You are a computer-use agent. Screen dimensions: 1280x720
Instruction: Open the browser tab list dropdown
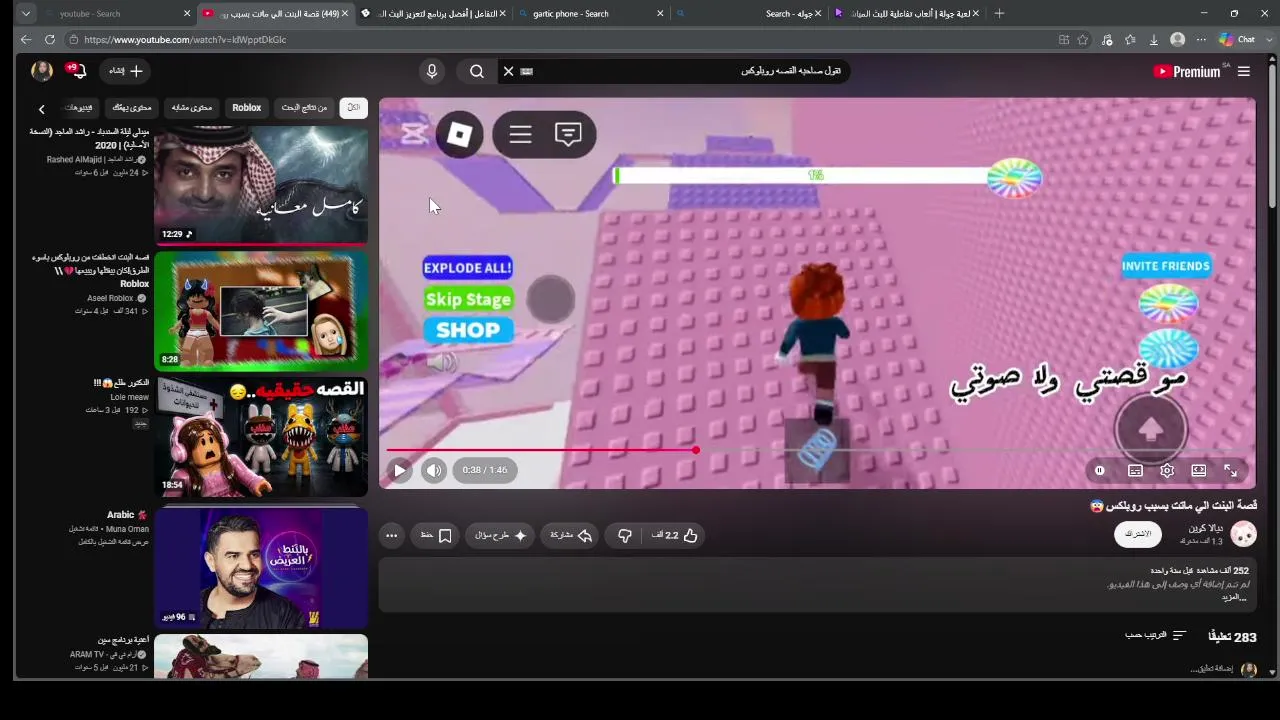click(x=26, y=14)
